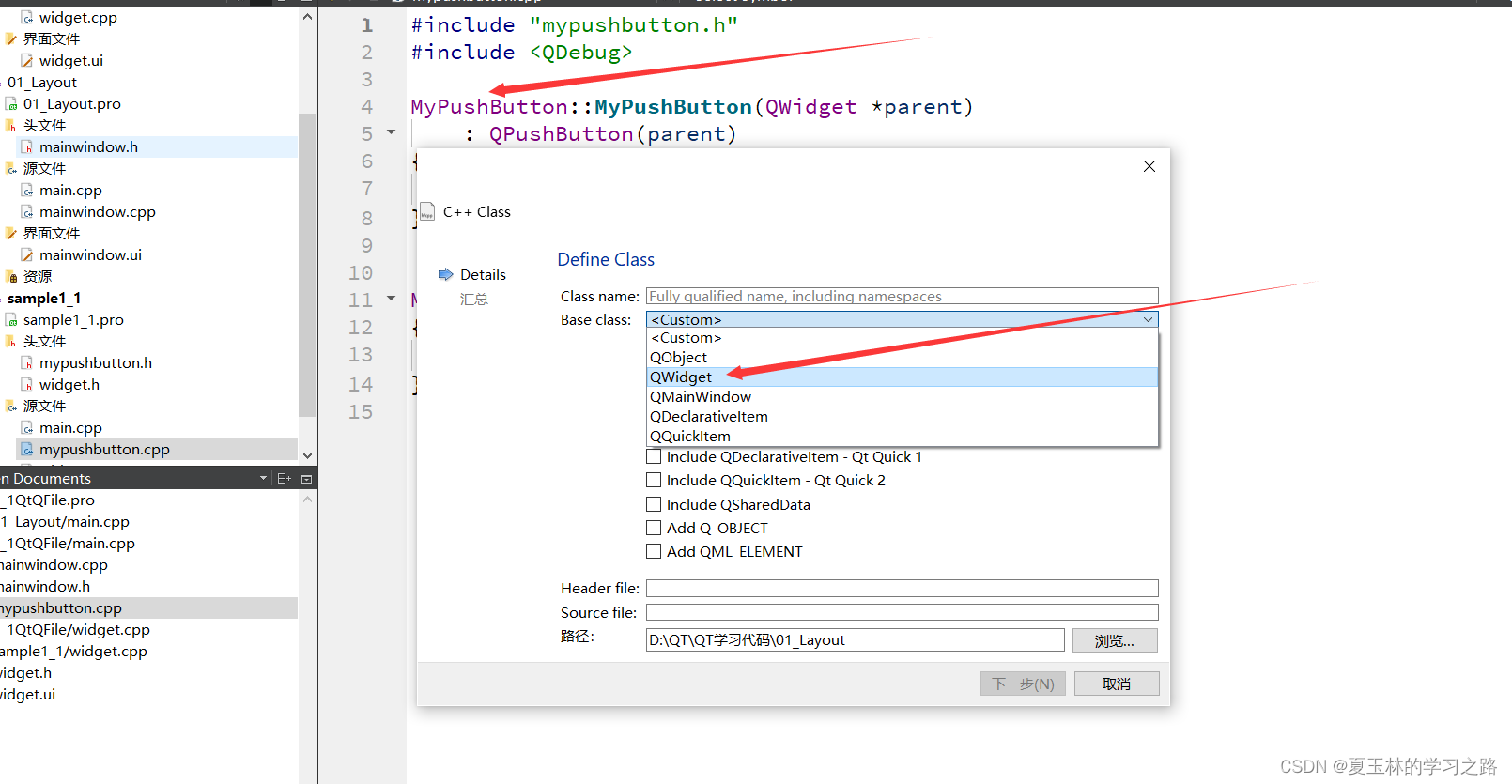
Task: Open sample1_1.pro project file
Action: point(73,320)
